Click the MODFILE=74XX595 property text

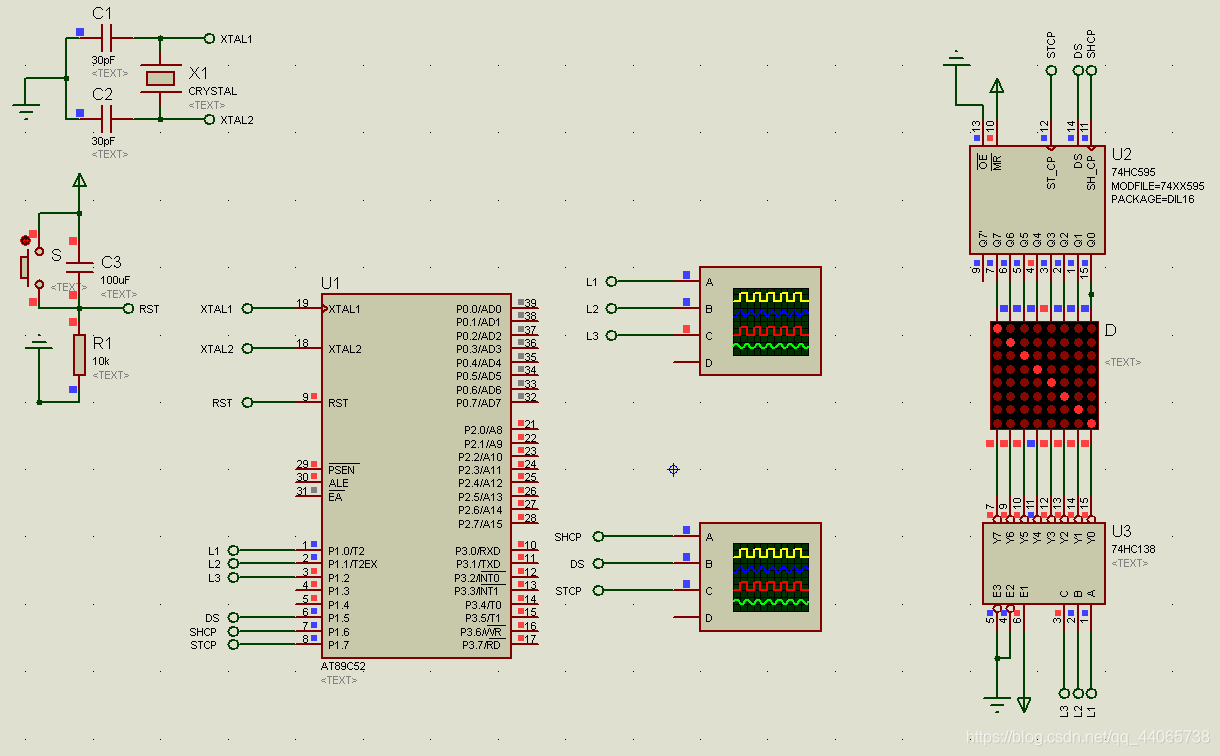(1157, 186)
